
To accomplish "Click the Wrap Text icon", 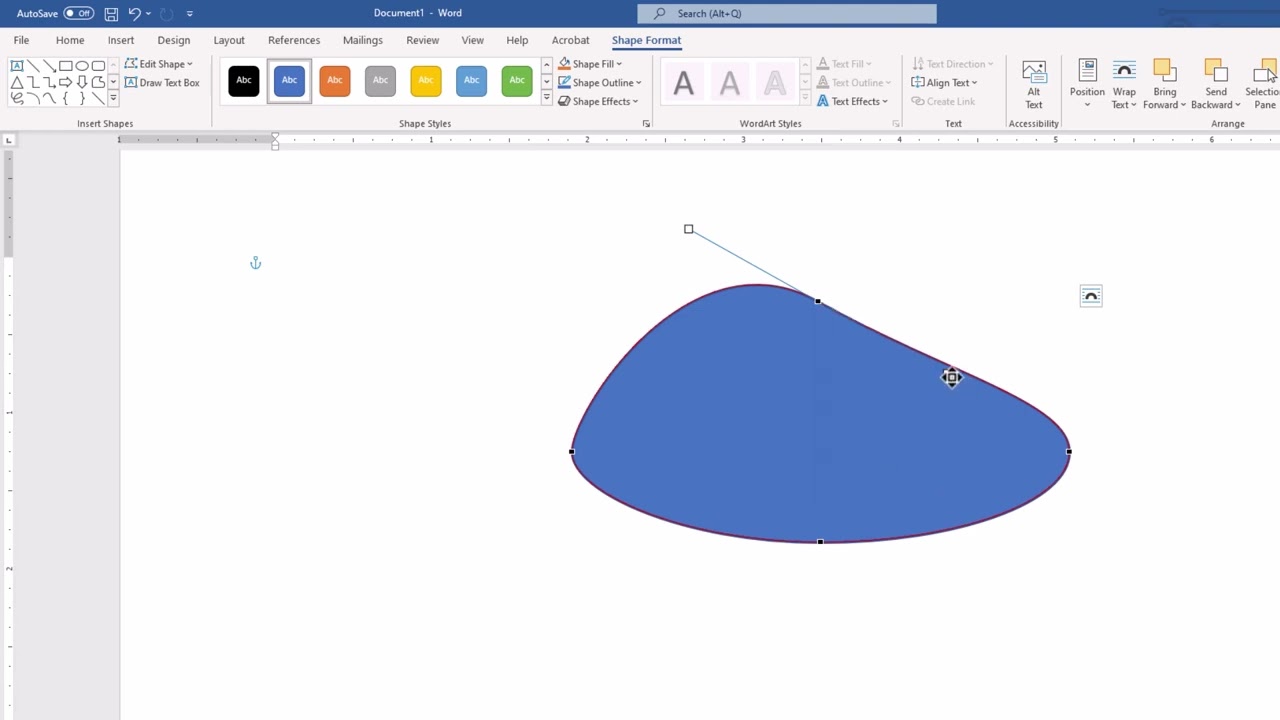I will [1124, 70].
